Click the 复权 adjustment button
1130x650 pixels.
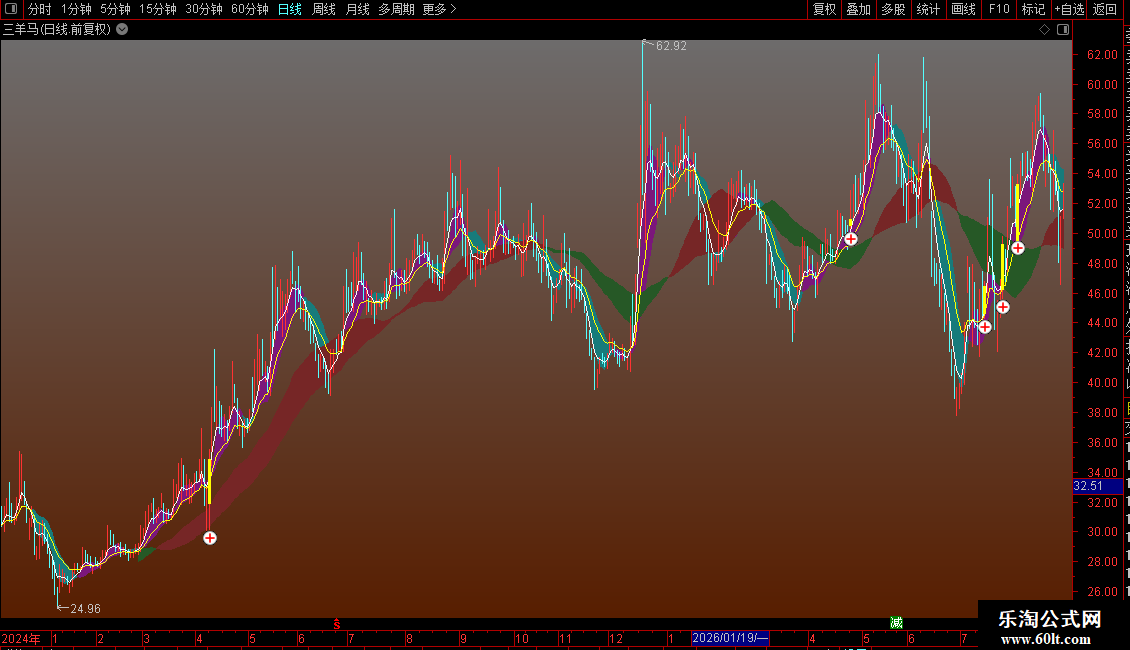[824, 9]
